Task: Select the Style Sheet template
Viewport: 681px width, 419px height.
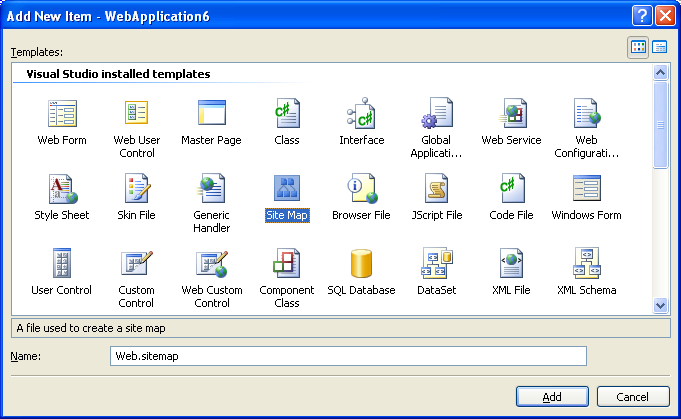Action: pyautogui.click(x=61, y=189)
